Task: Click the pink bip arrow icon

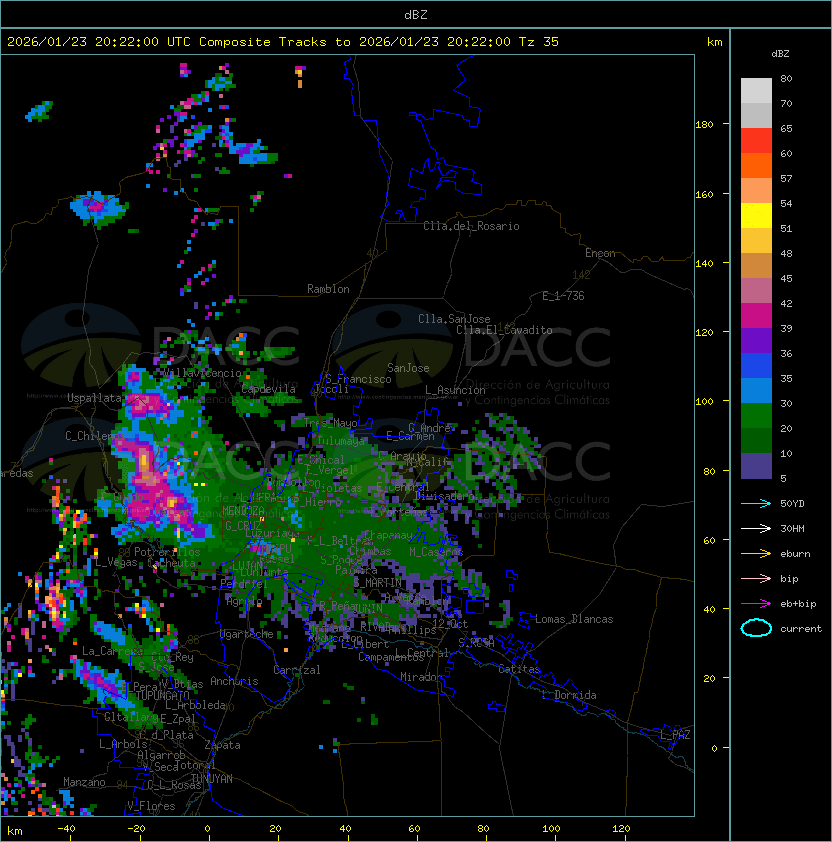Action: click(x=756, y=578)
